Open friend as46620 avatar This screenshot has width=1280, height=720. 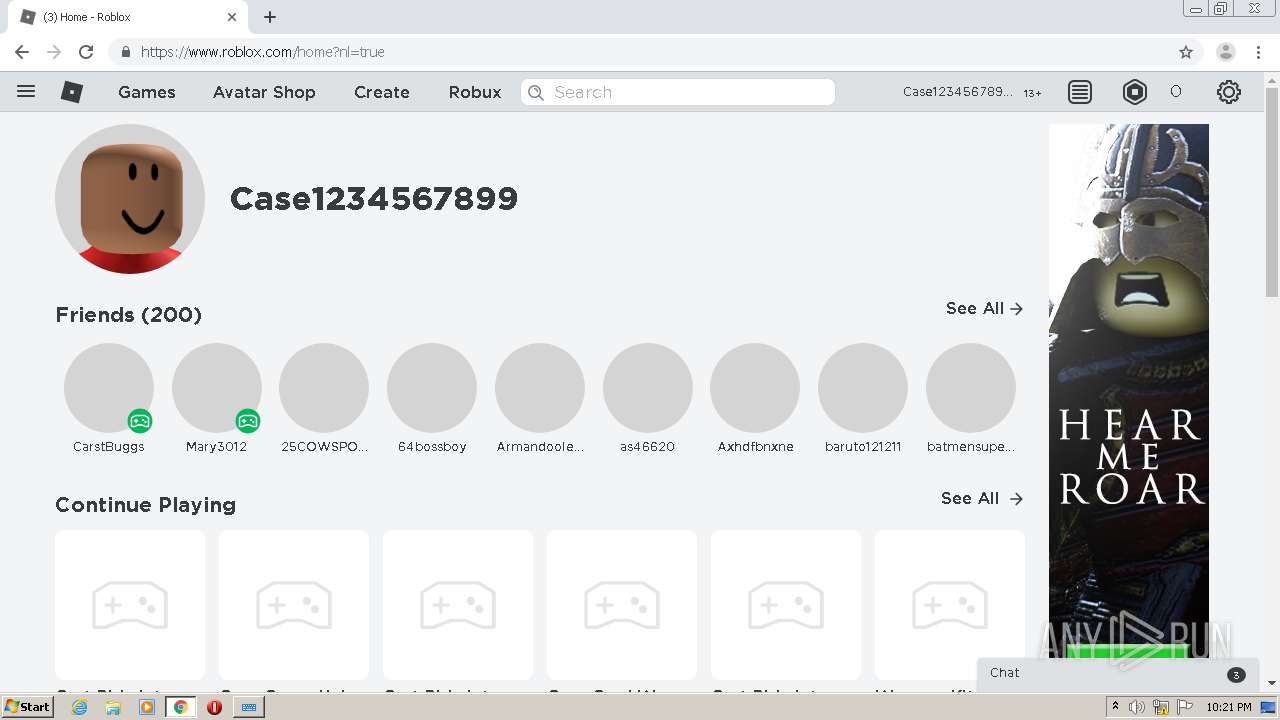(x=648, y=388)
